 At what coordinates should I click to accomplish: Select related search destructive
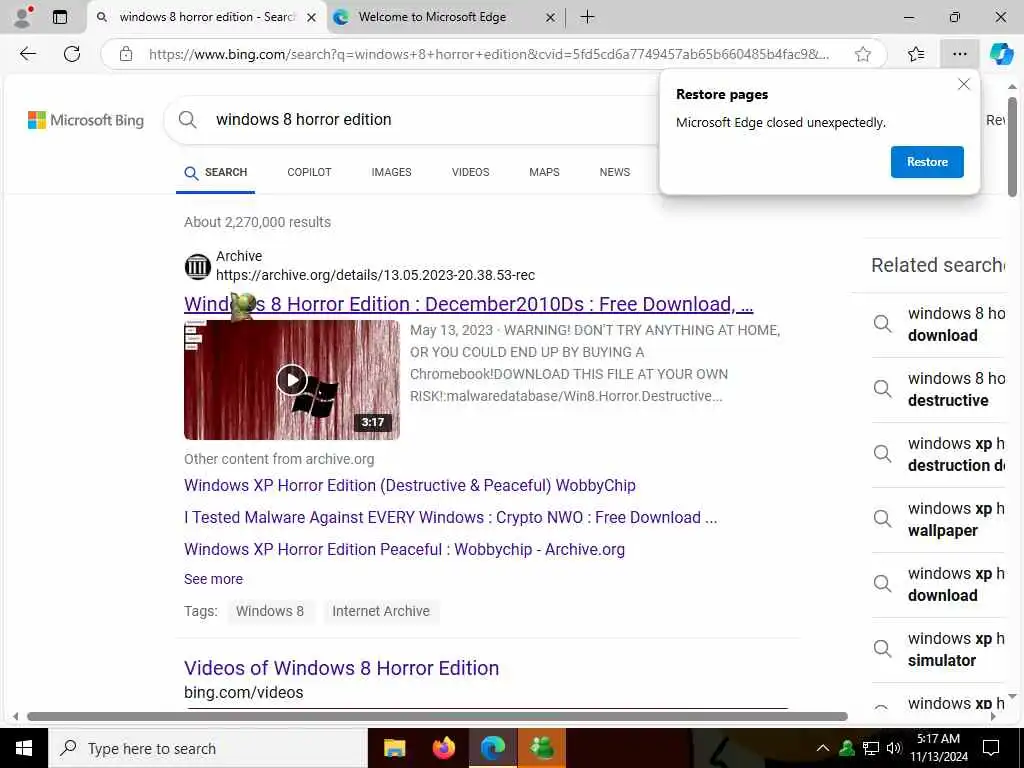coord(939,389)
